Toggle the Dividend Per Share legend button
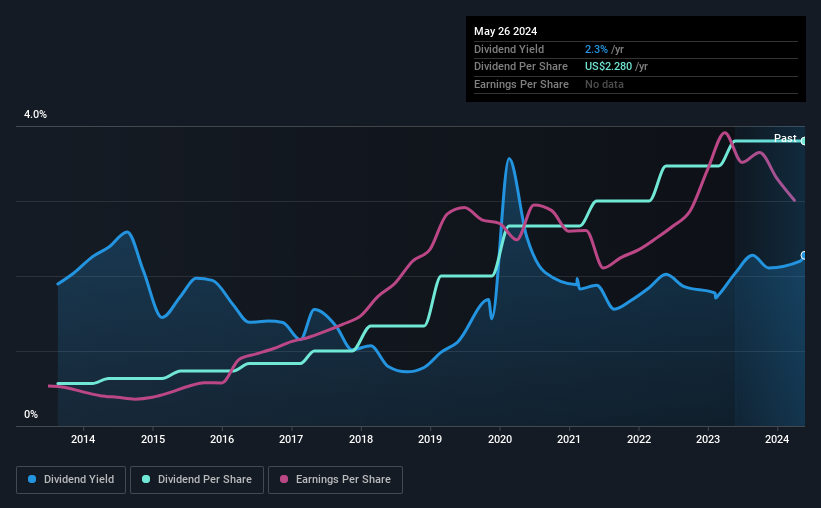The width and height of the screenshot is (821, 508). [197, 480]
